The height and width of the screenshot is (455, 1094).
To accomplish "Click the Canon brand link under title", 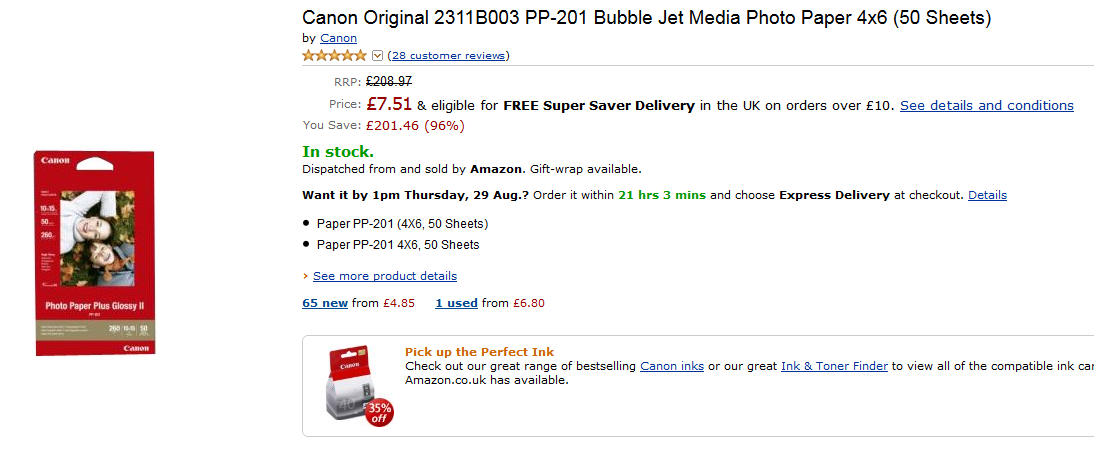I will pos(338,38).
